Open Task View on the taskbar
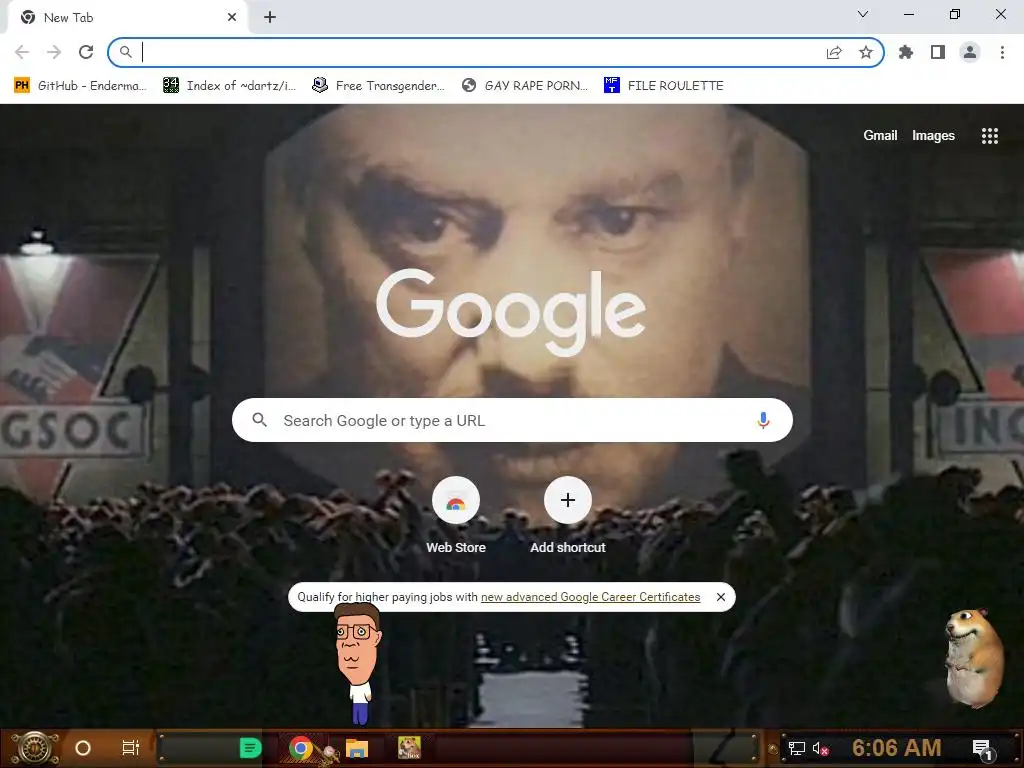Image resolution: width=1024 pixels, height=768 pixels. pyautogui.click(x=131, y=748)
